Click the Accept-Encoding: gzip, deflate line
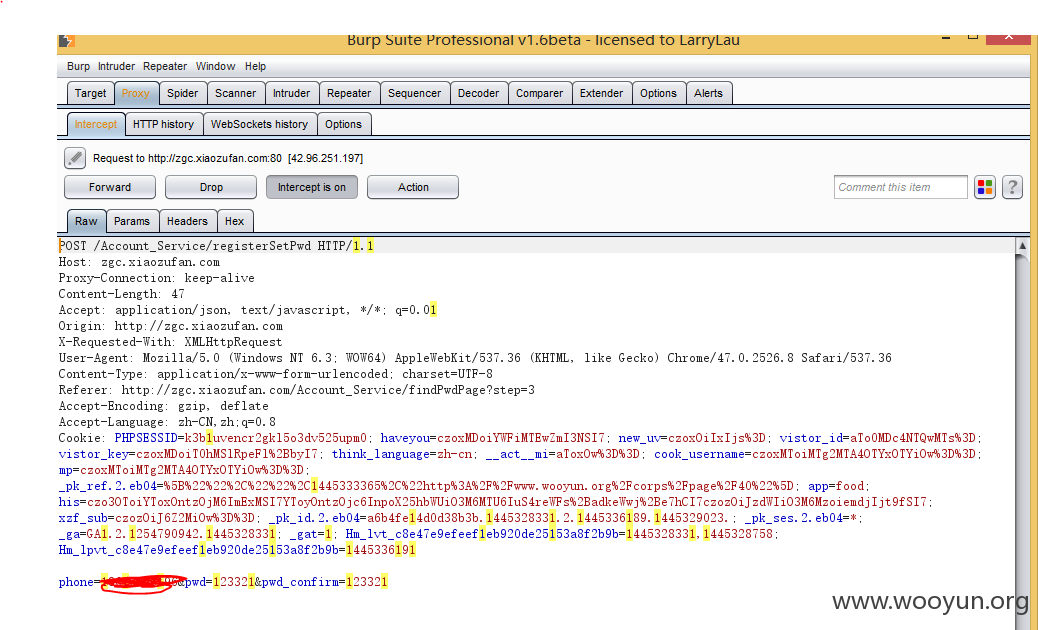The width and height of the screenshot is (1038, 630). pyautogui.click(x=164, y=406)
